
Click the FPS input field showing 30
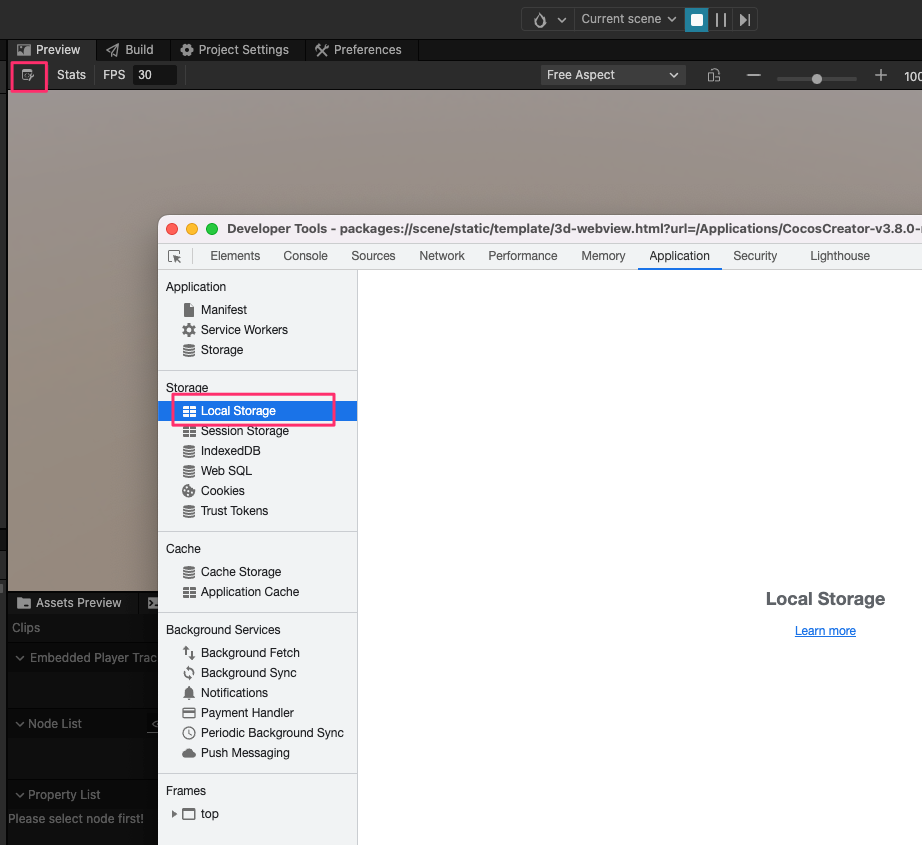point(154,75)
